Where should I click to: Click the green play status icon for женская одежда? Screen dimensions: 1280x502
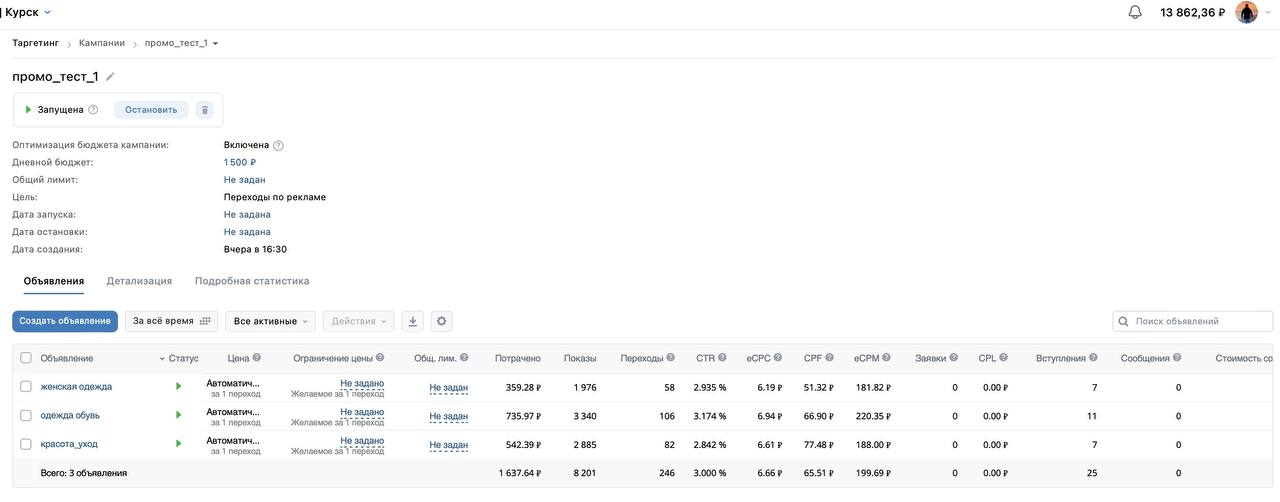179,387
